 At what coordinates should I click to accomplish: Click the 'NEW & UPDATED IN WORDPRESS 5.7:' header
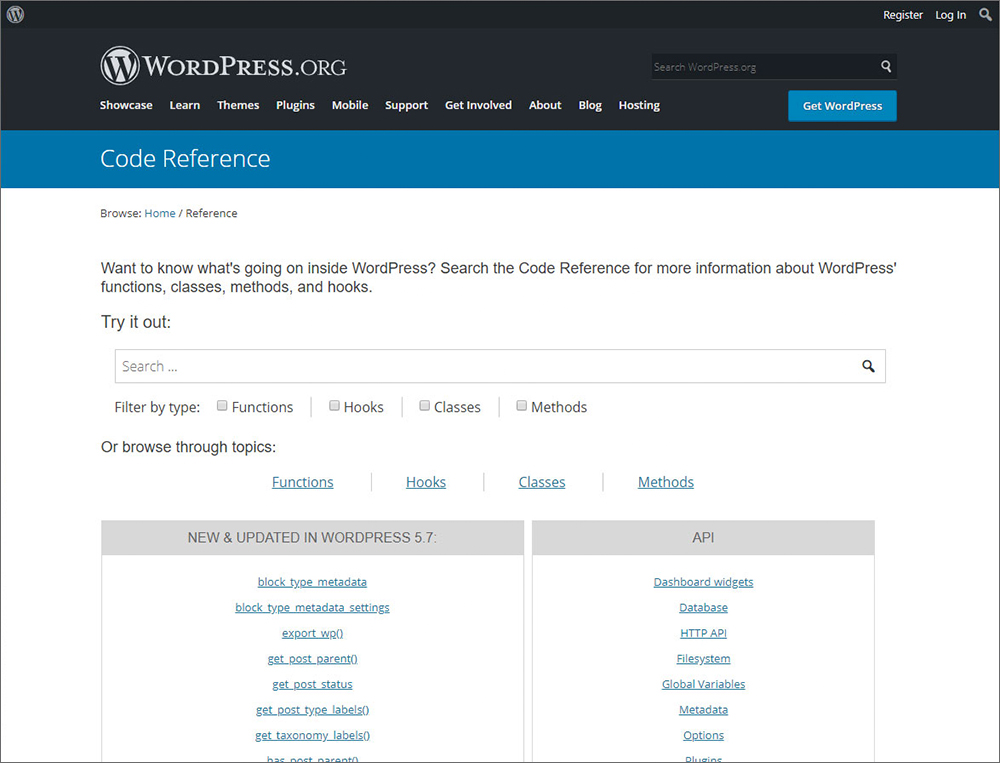coord(312,537)
